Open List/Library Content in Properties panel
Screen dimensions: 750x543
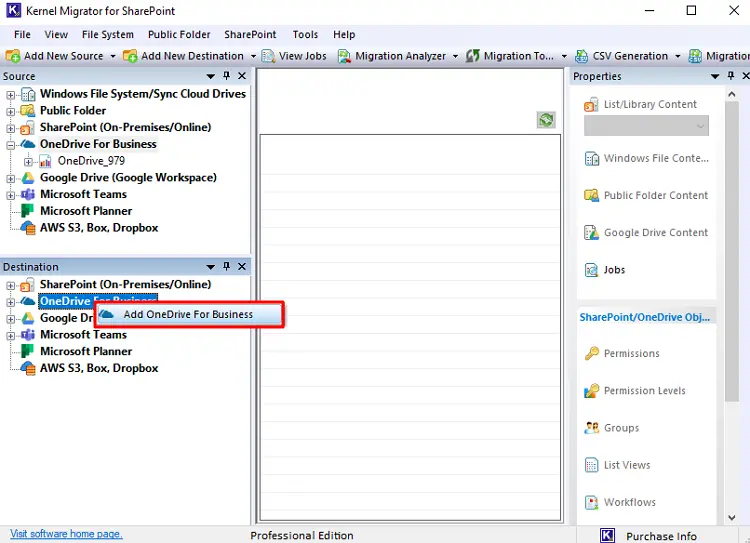click(x=650, y=104)
